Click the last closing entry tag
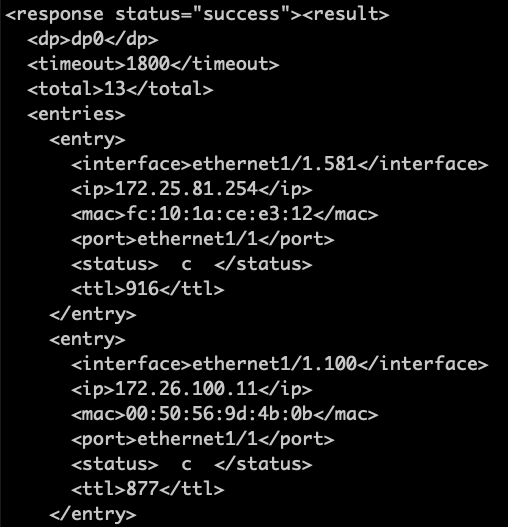The image size is (508, 527). [x=93, y=515]
